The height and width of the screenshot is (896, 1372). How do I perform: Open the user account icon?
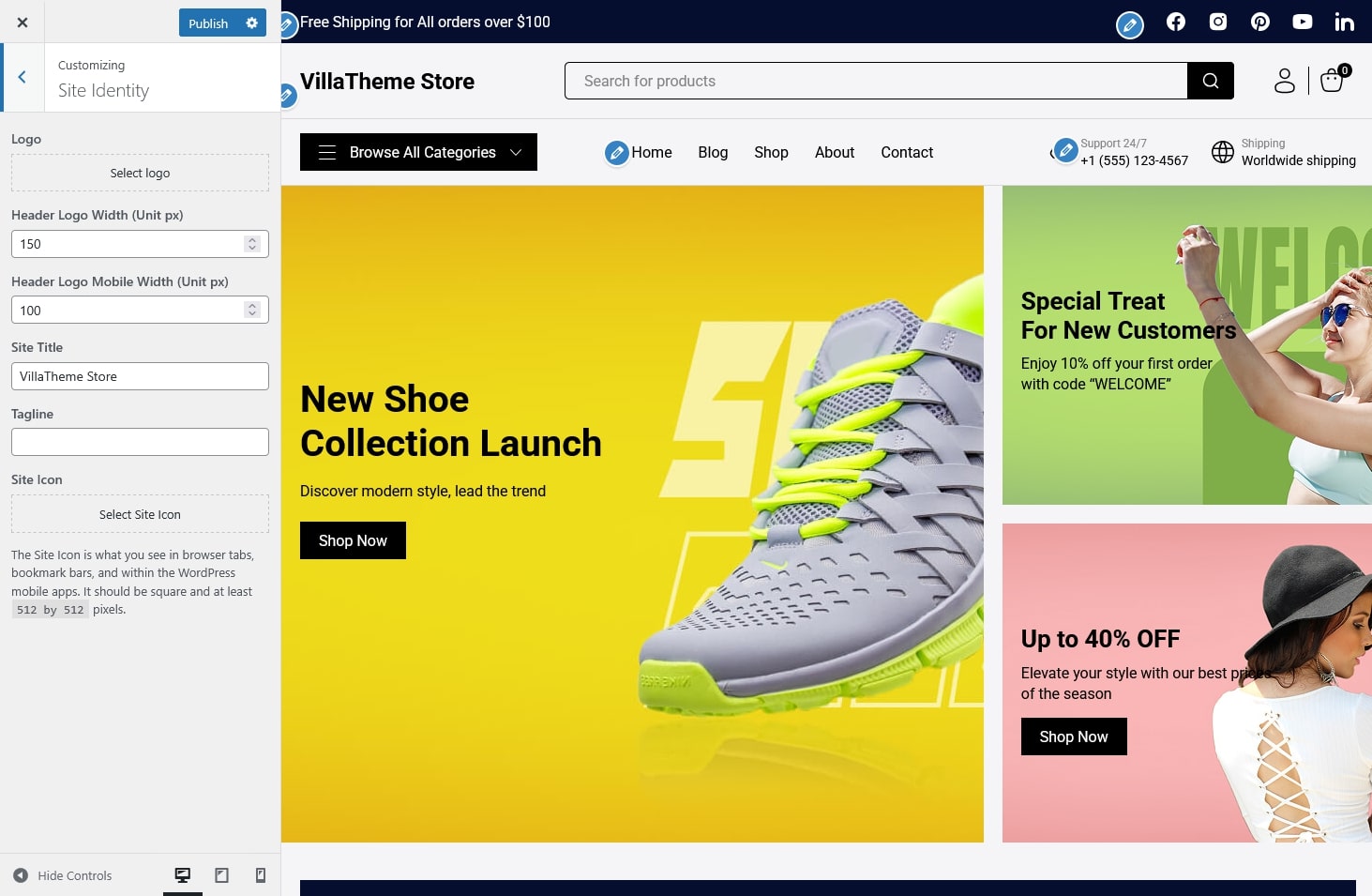tap(1284, 81)
